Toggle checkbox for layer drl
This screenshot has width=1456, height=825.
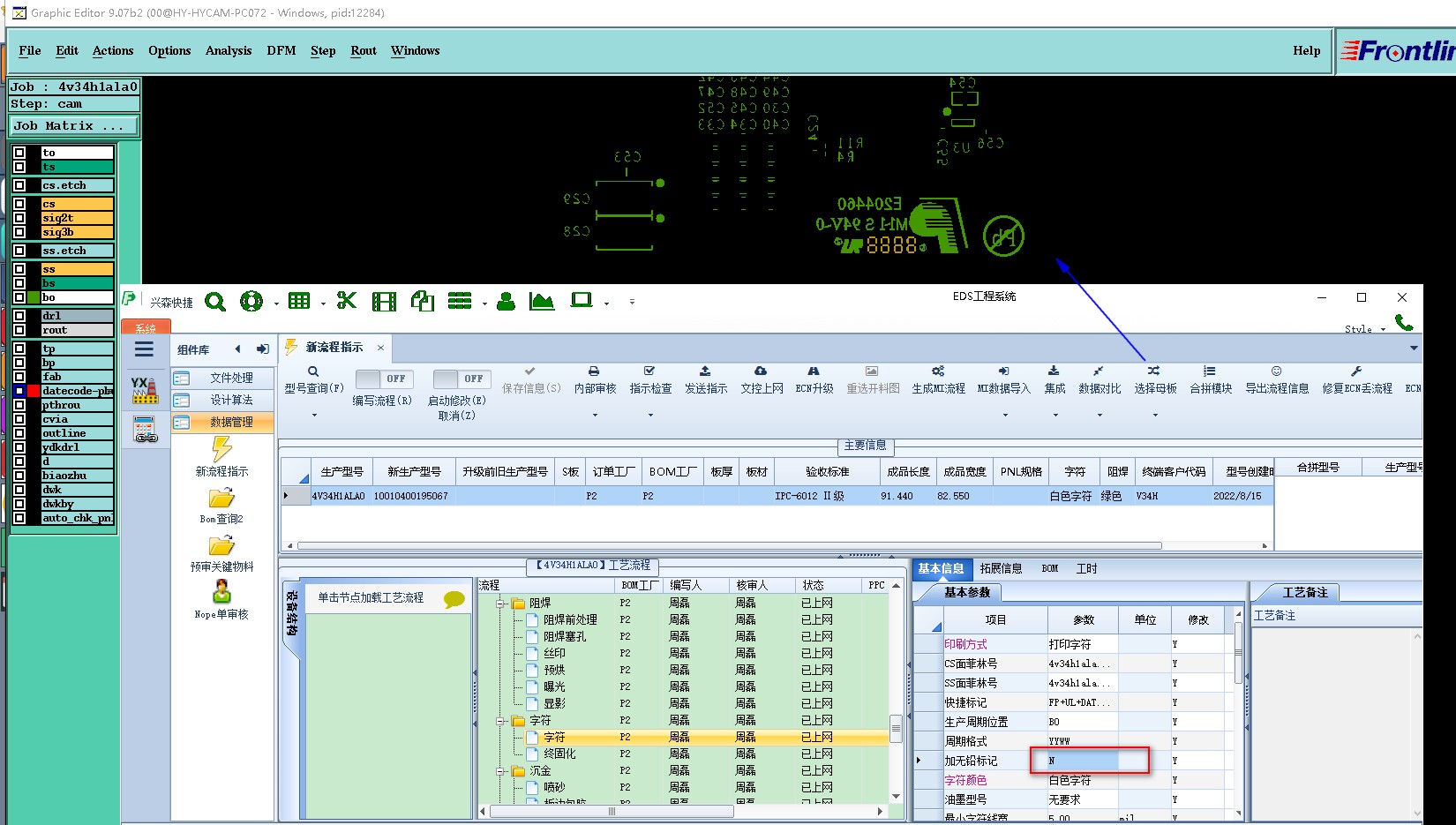pyautogui.click(x=19, y=316)
